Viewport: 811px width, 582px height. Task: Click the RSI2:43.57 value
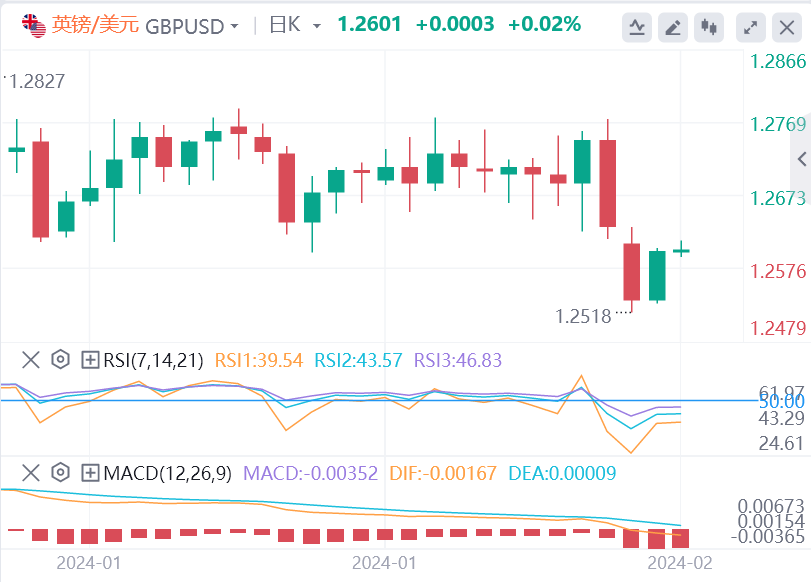[358, 360]
